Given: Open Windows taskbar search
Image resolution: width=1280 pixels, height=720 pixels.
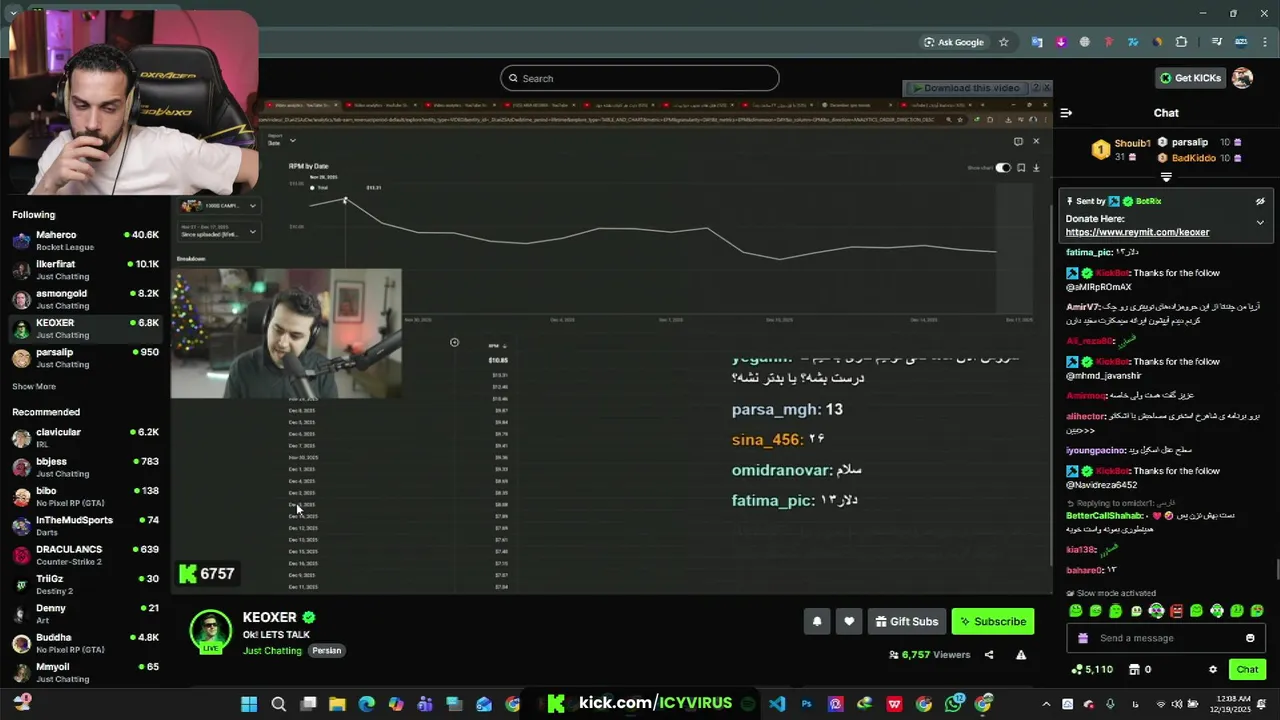Looking at the screenshot, I should 279,704.
